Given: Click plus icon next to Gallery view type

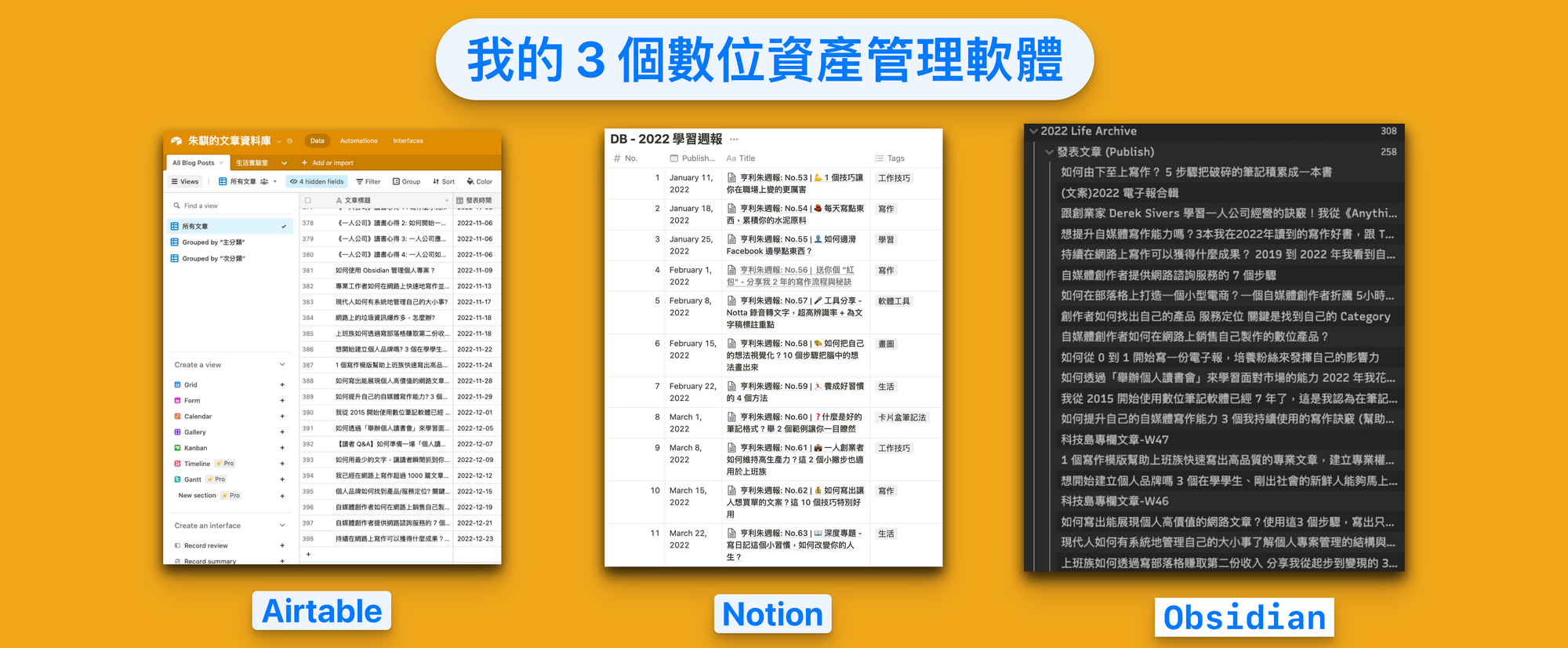Looking at the screenshot, I should click(x=282, y=432).
